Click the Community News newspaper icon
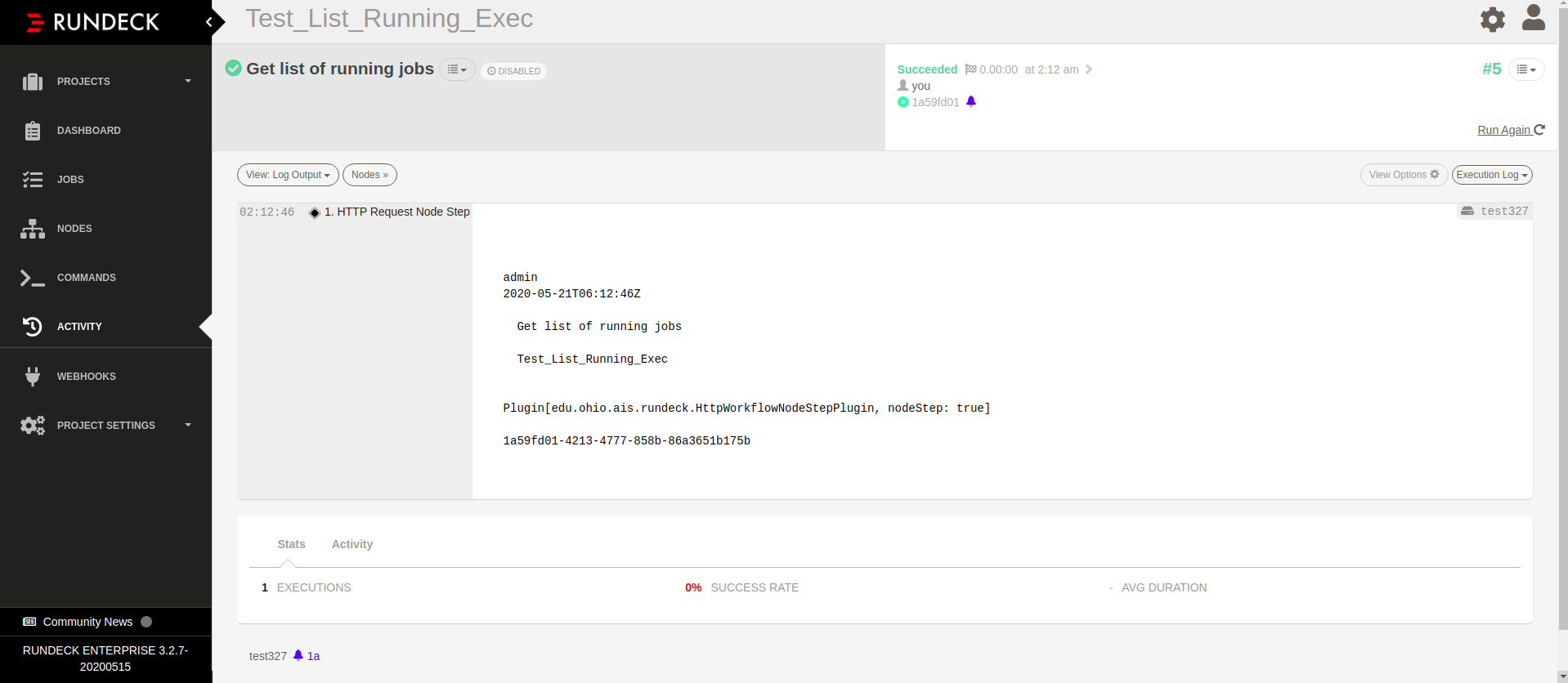The height and width of the screenshot is (683, 1568). point(30,622)
